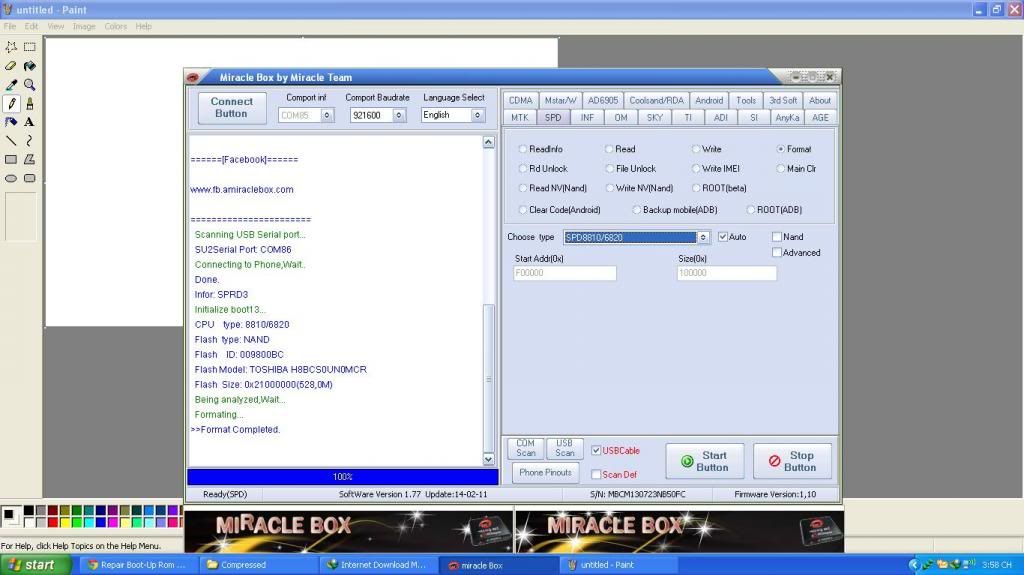Click the Stop Button
This screenshot has height=575, width=1024.
coord(792,461)
